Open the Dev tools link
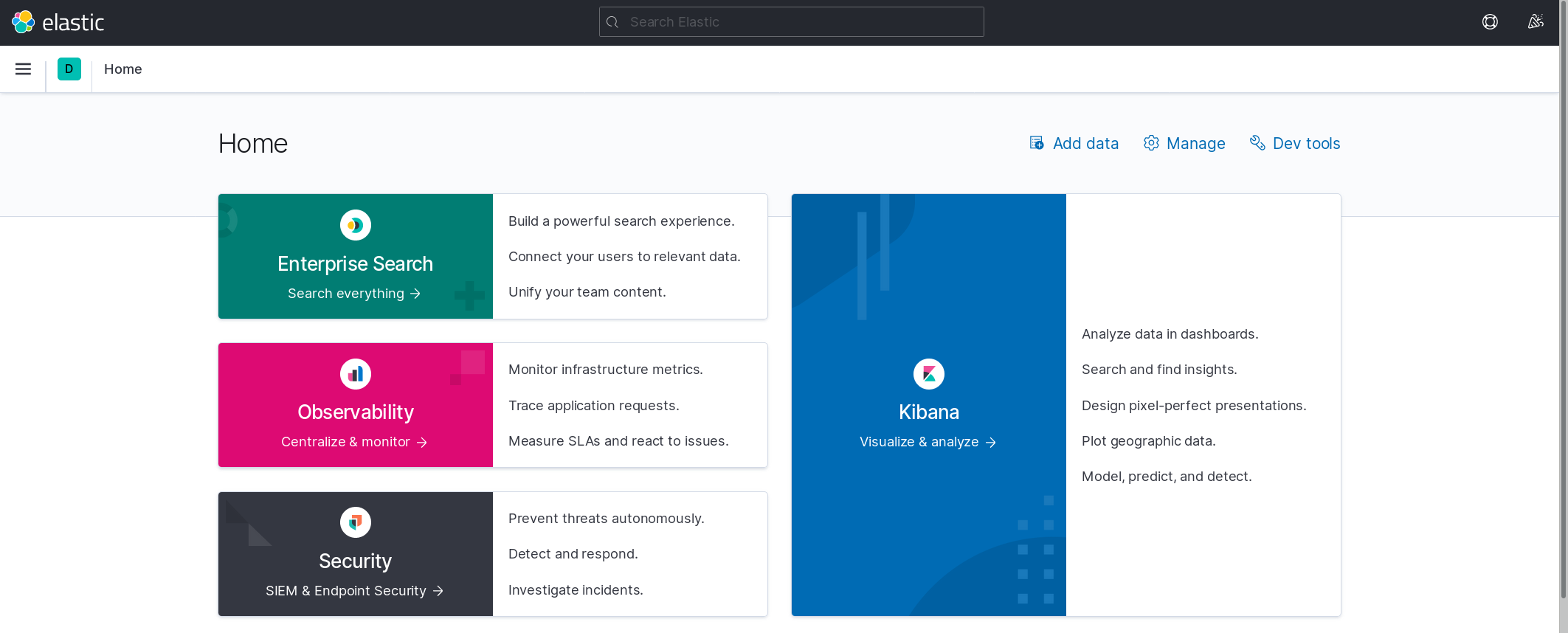1568x633 pixels. (x=1306, y=143)
